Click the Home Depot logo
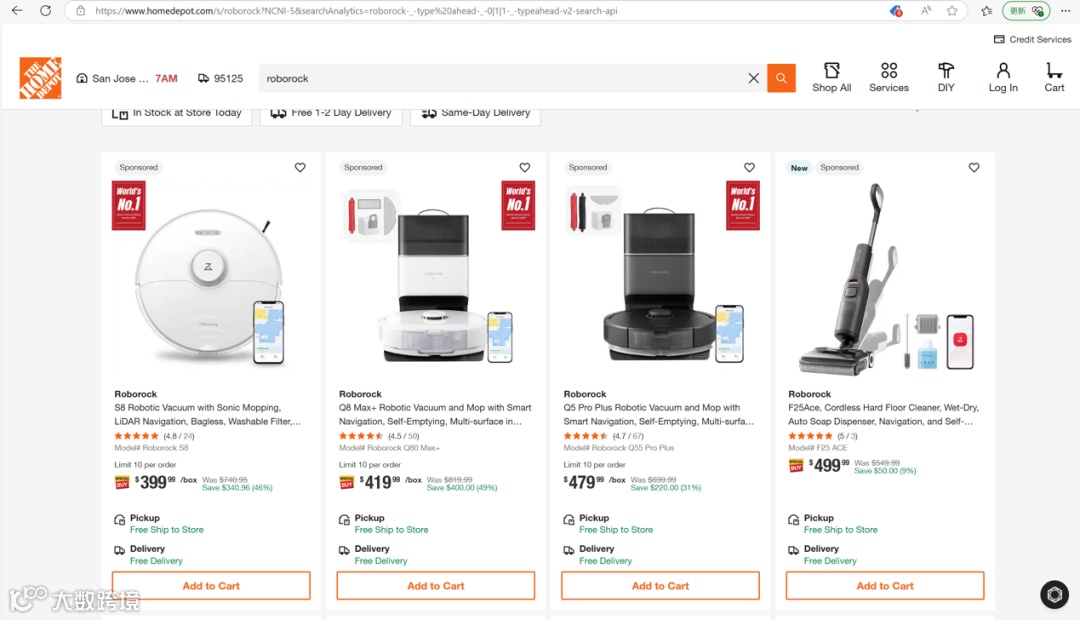This screenshot has width=1080, height=620. click(x=40, y=78)
